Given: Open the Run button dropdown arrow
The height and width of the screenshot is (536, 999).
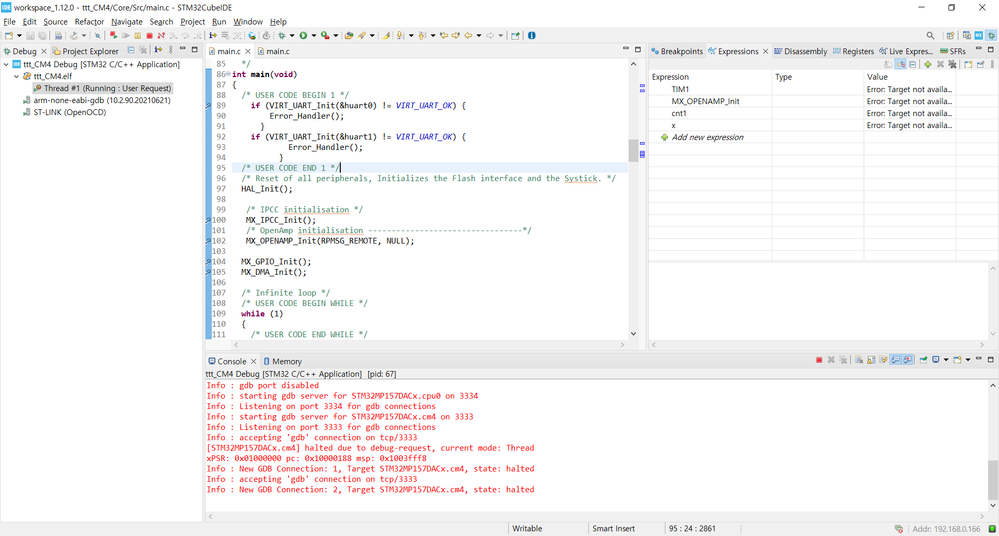Looking at the screenshot, I should (313, 35).
